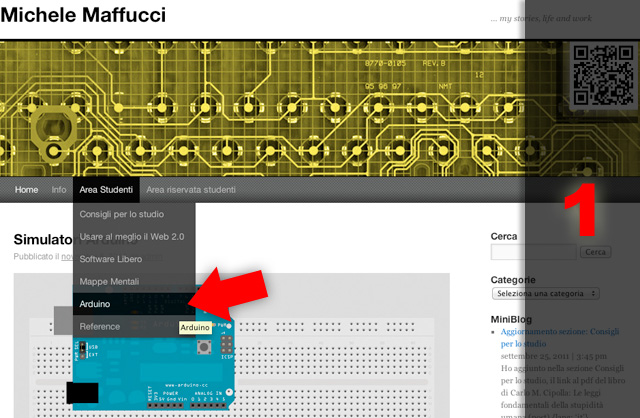Click the Arduino board illustration

point(150,372)
